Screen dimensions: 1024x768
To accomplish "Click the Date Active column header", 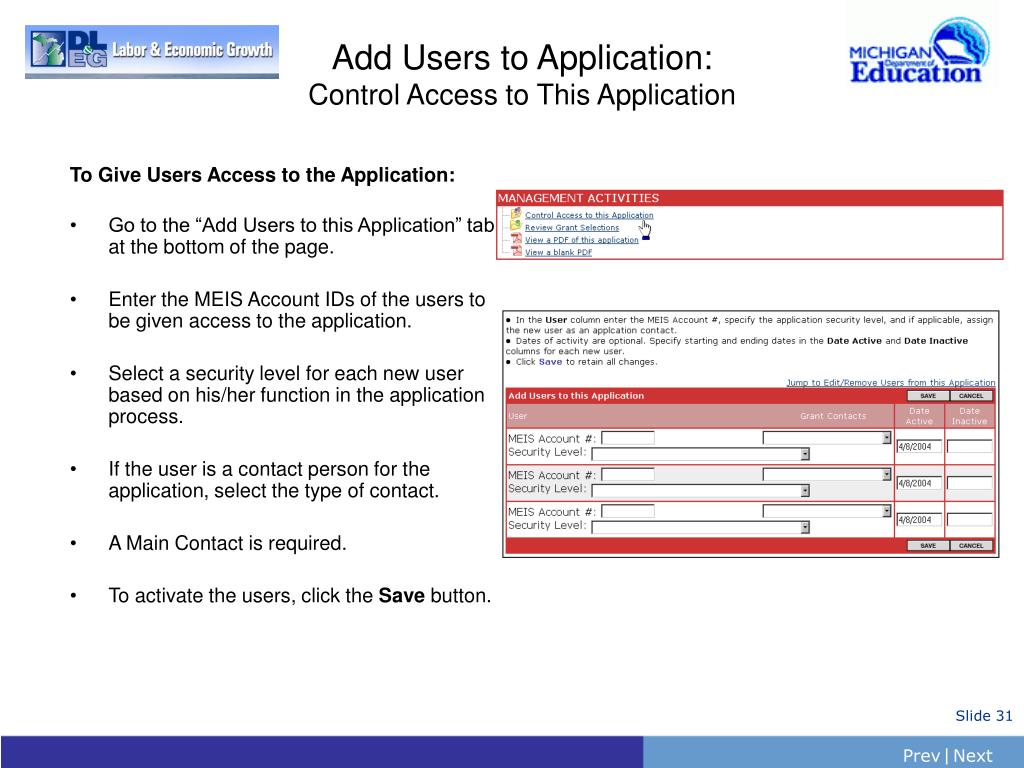I will click(x=919, y=416).
